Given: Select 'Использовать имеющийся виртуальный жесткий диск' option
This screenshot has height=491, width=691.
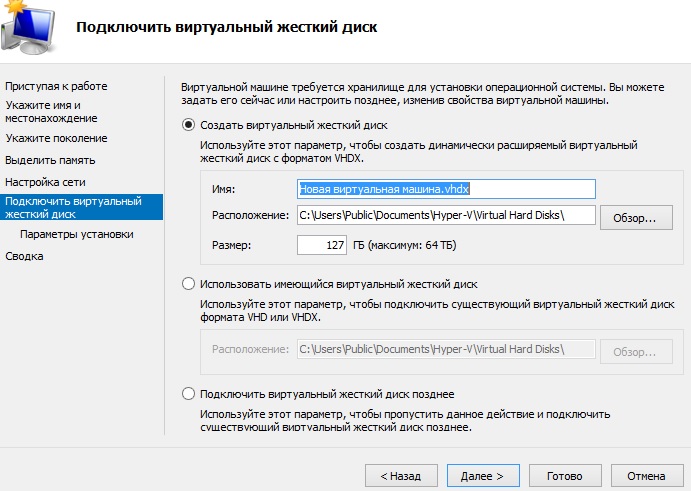Looking at the screenshot, I should click(x=188, y=284).
